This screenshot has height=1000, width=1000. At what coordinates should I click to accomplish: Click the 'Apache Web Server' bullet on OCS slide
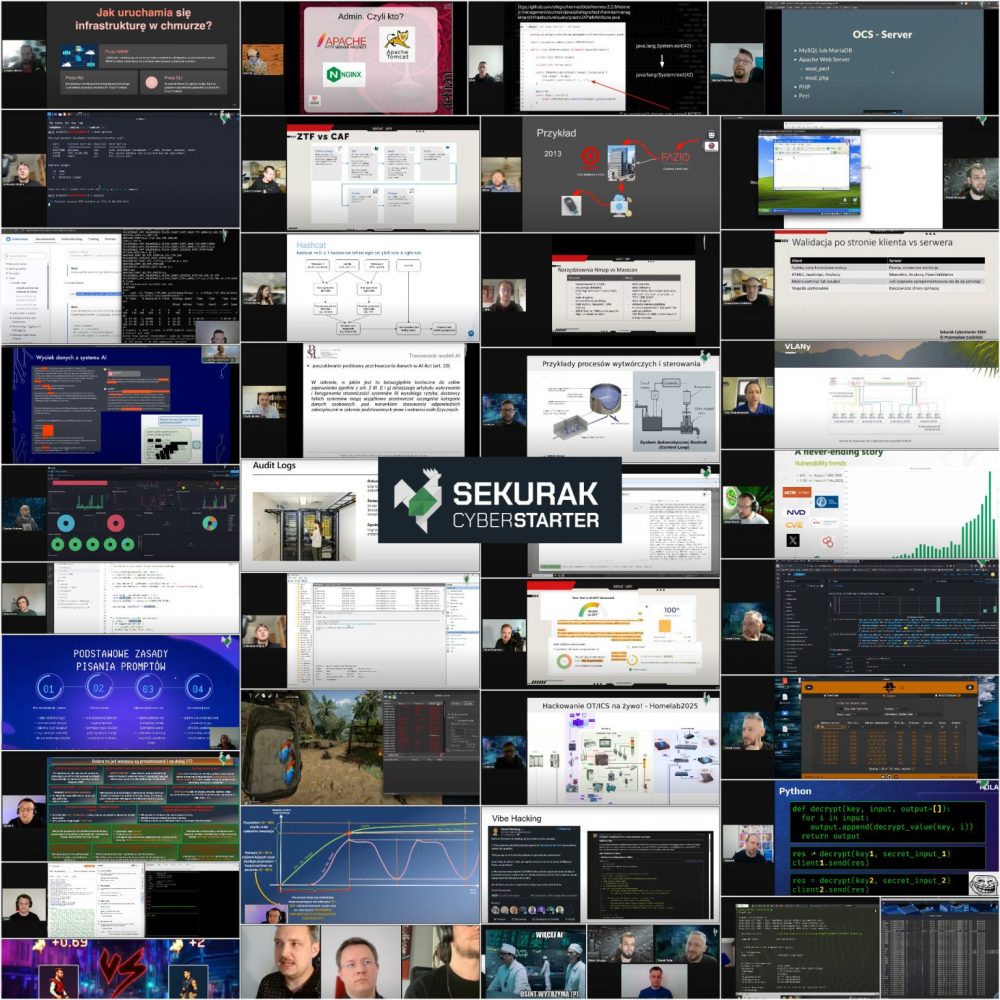(x=824, y=59)
